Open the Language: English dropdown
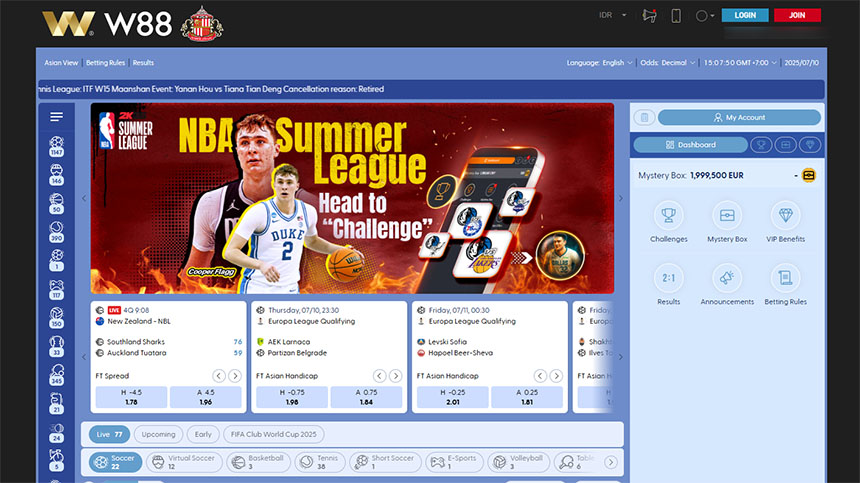 pyautogui.click(x=599, y=63)
